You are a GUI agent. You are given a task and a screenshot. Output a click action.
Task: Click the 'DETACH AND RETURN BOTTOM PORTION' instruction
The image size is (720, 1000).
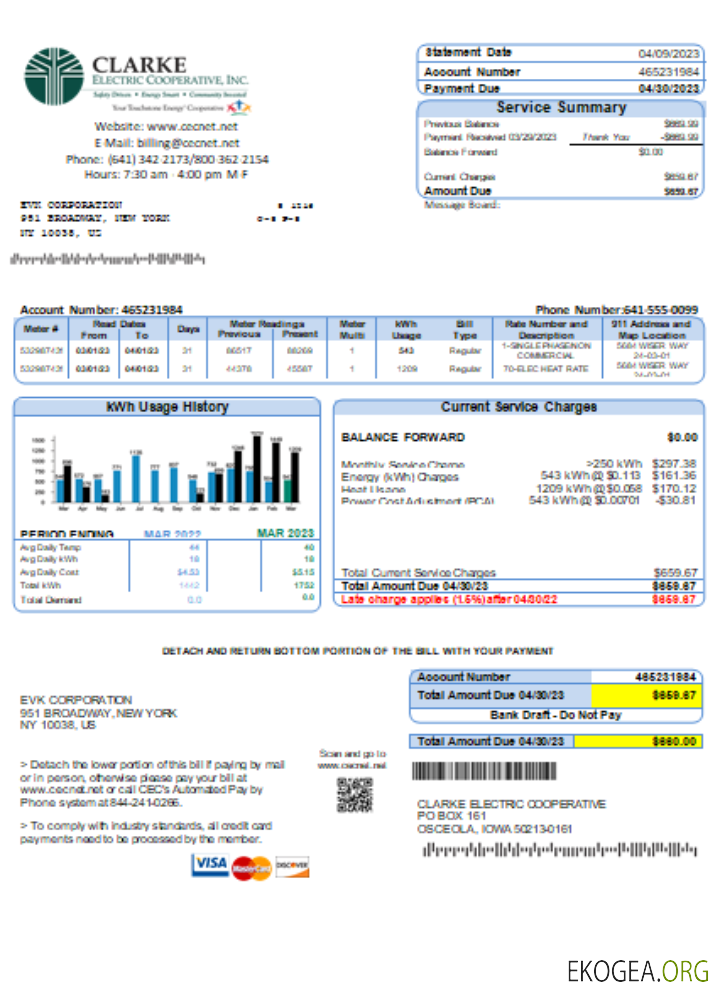(x=358, y=651)
